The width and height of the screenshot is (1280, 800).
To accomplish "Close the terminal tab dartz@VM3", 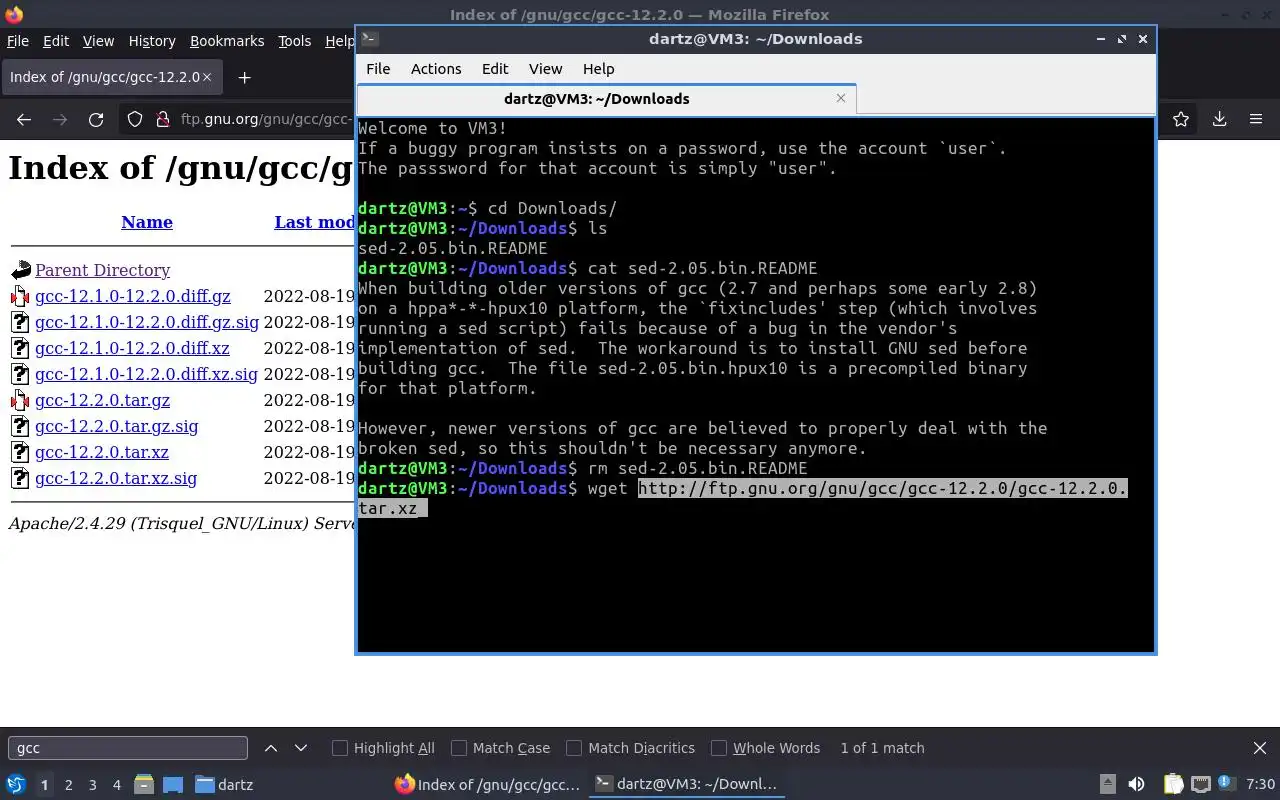I will click(841, 98).
